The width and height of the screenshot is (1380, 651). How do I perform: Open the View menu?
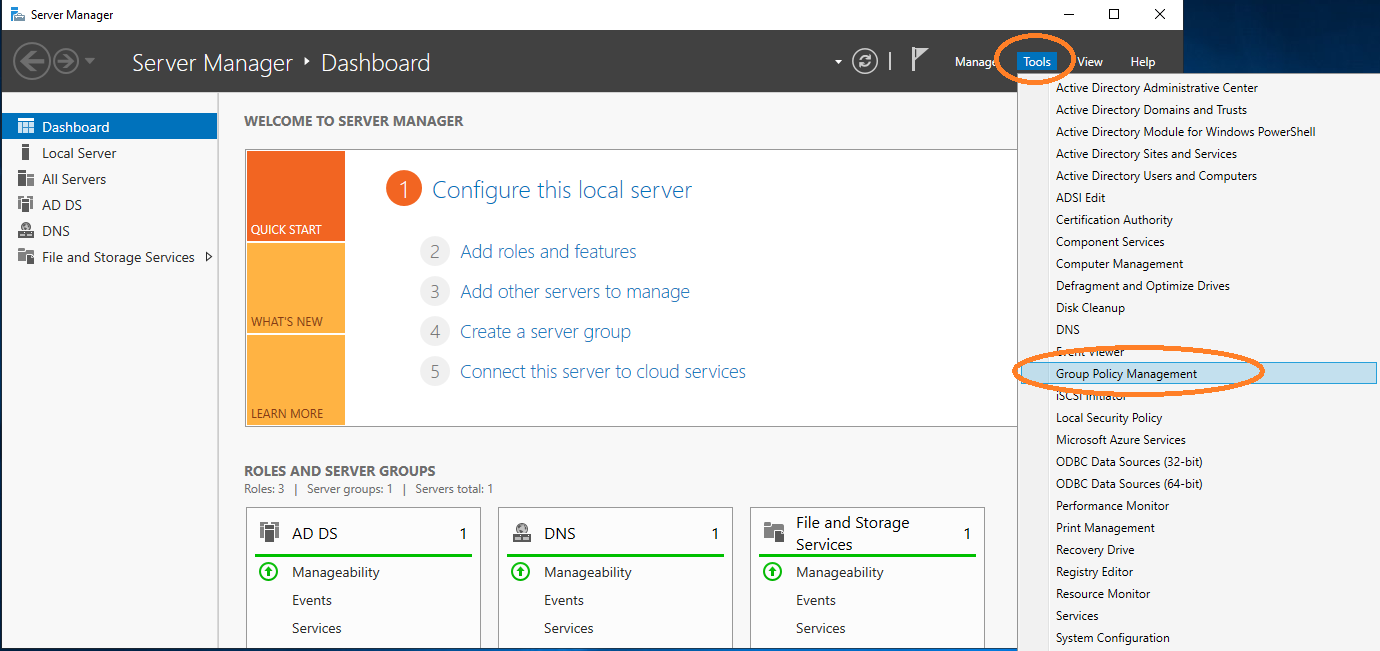click(x=1089, y=61)
